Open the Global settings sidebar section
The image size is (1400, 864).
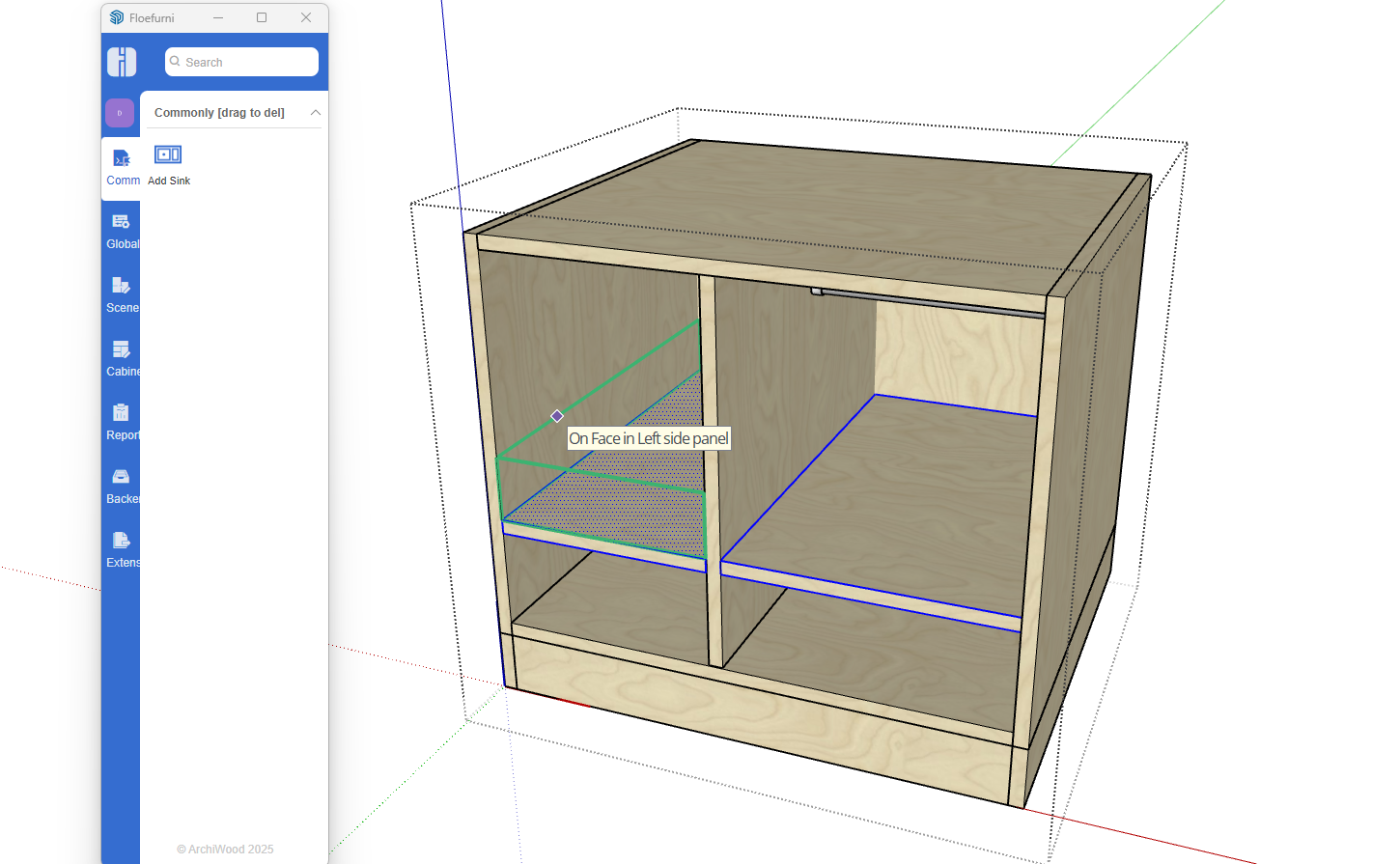click(x=122, y=232)
